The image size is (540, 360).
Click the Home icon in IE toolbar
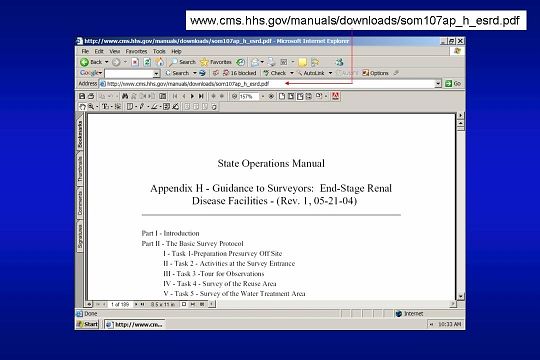pyautogui.click(x=159, y=62)
